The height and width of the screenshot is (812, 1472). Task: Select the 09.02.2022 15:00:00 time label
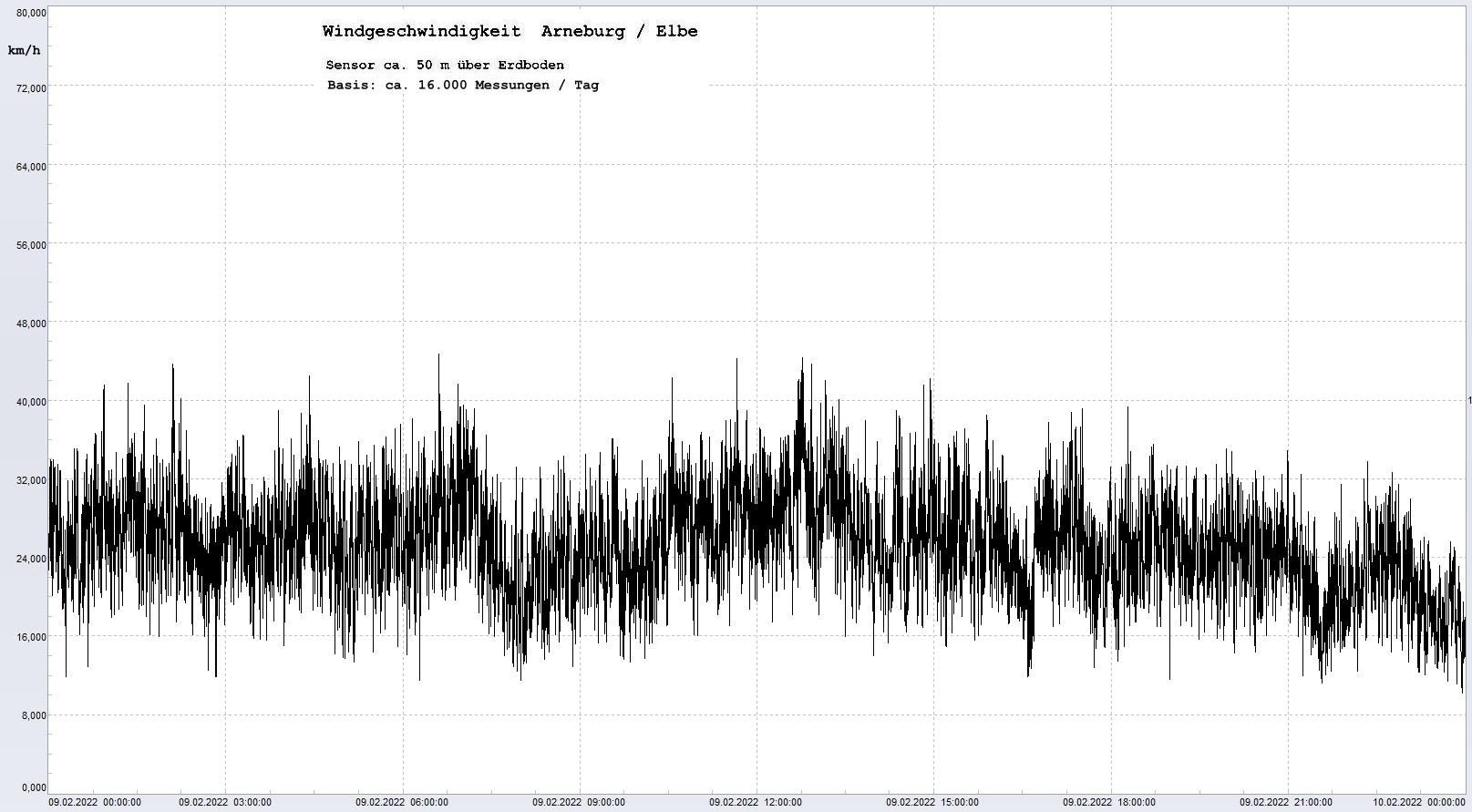(932, 803)
